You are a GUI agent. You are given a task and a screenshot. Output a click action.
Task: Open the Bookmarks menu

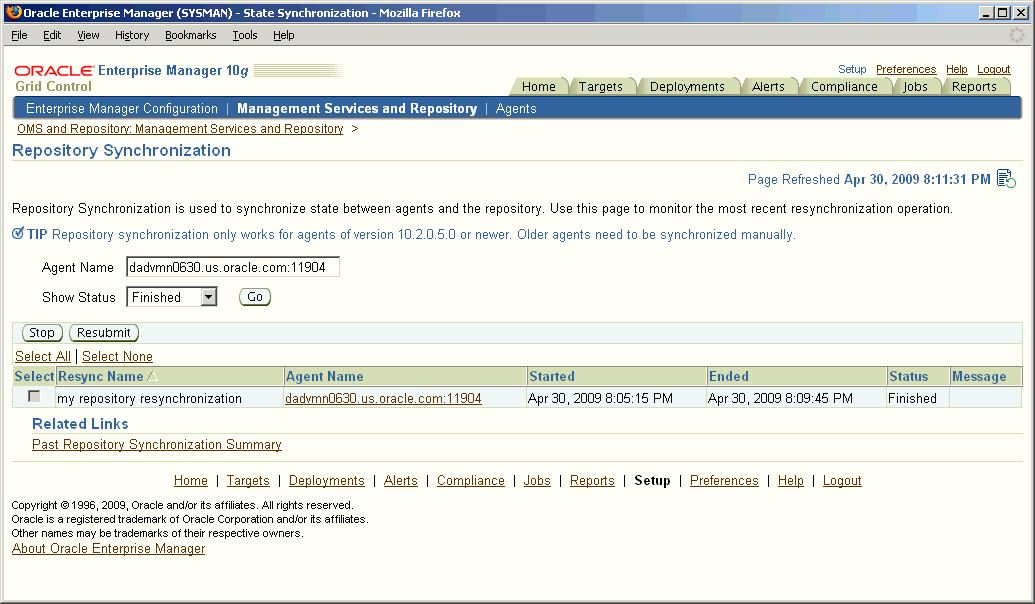[x=191, y=35]
